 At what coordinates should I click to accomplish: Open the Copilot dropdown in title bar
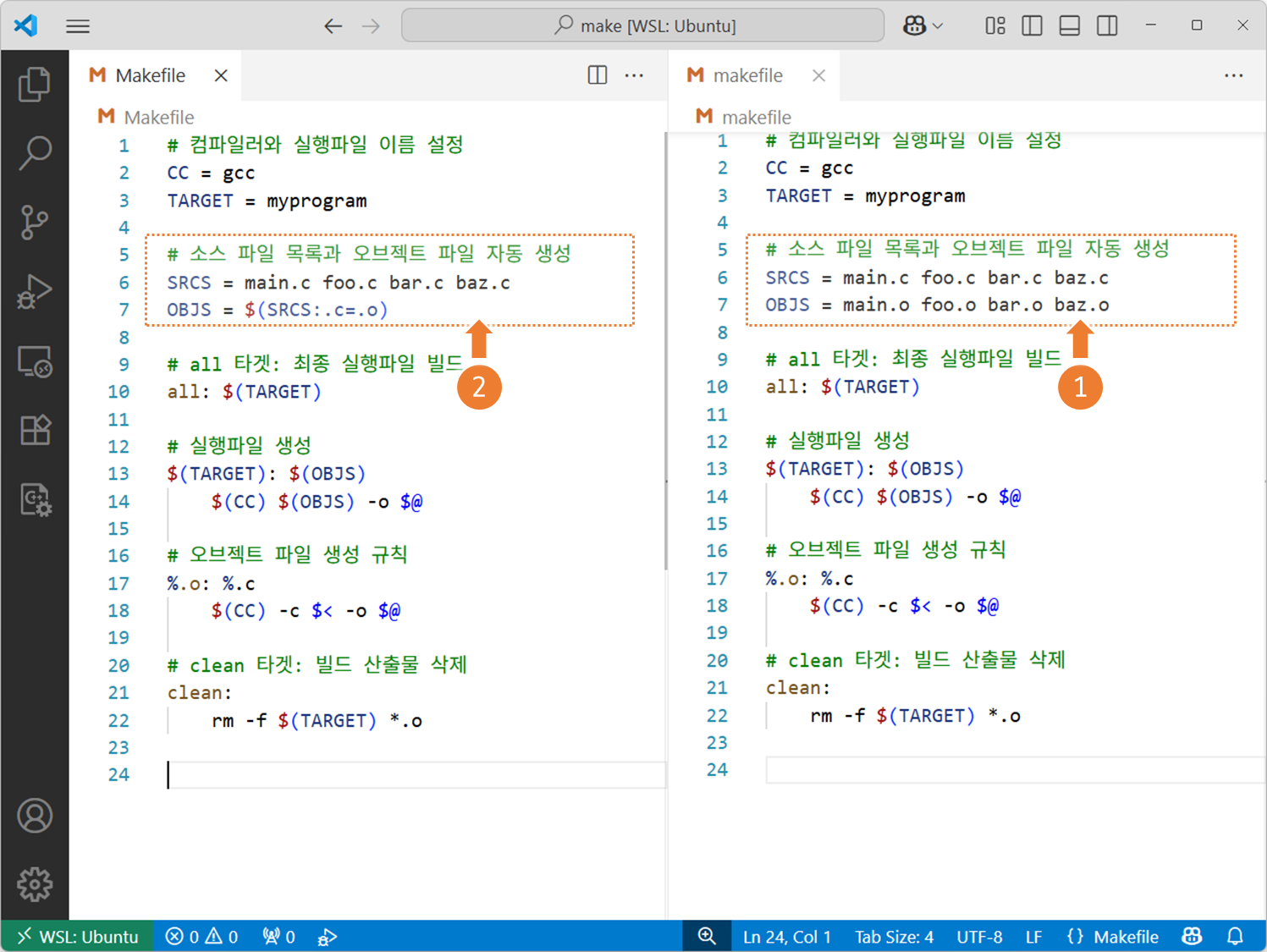[923, 26]
